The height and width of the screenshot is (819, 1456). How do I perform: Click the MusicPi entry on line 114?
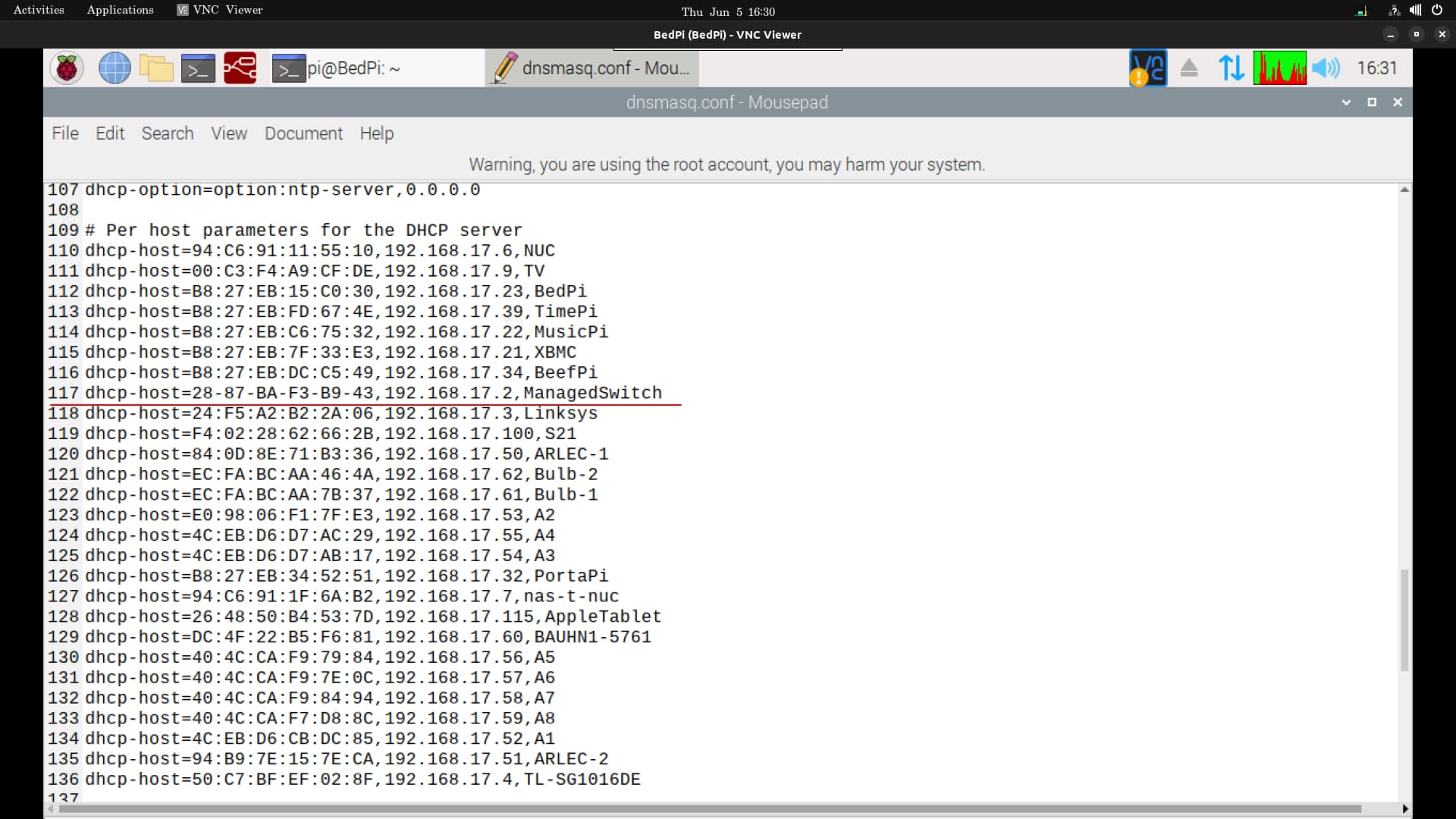coord(347,332)
